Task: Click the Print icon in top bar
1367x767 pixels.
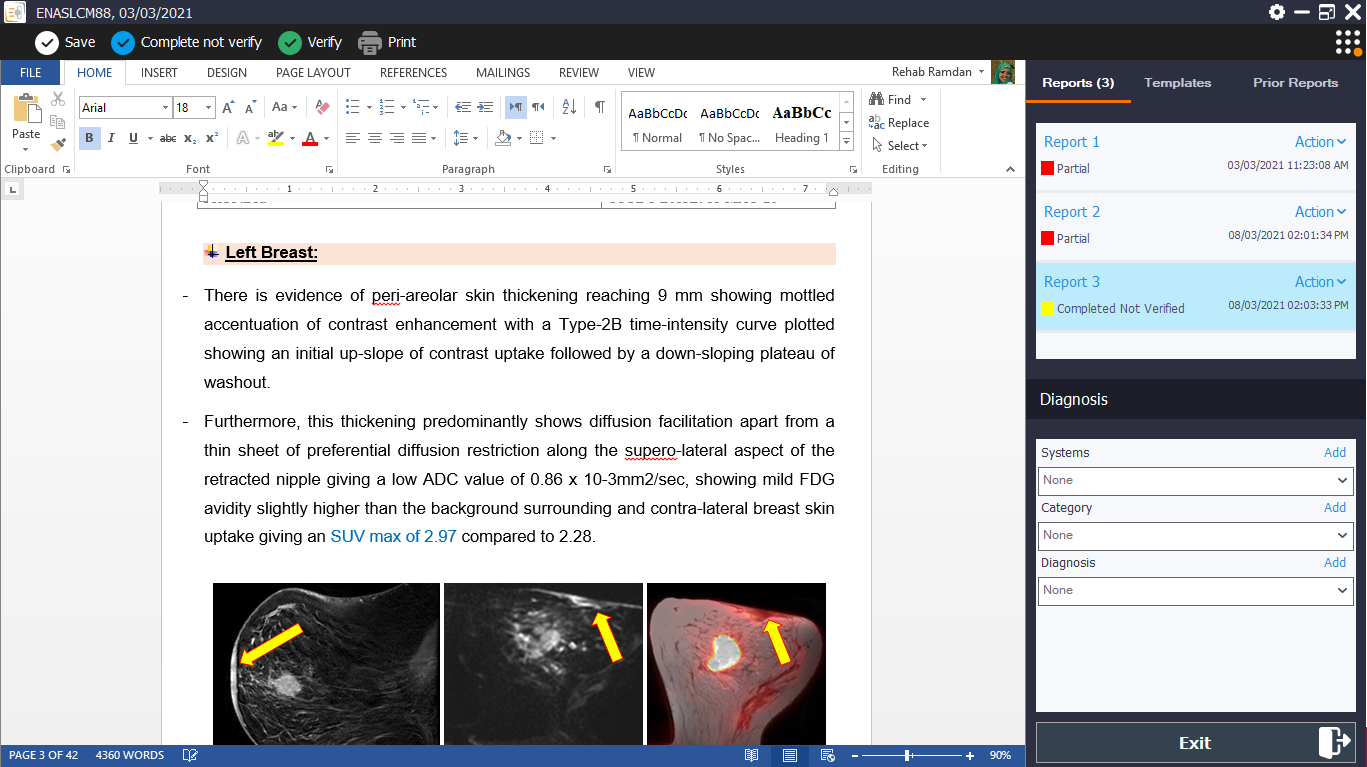Action: [x=370, y=42]
